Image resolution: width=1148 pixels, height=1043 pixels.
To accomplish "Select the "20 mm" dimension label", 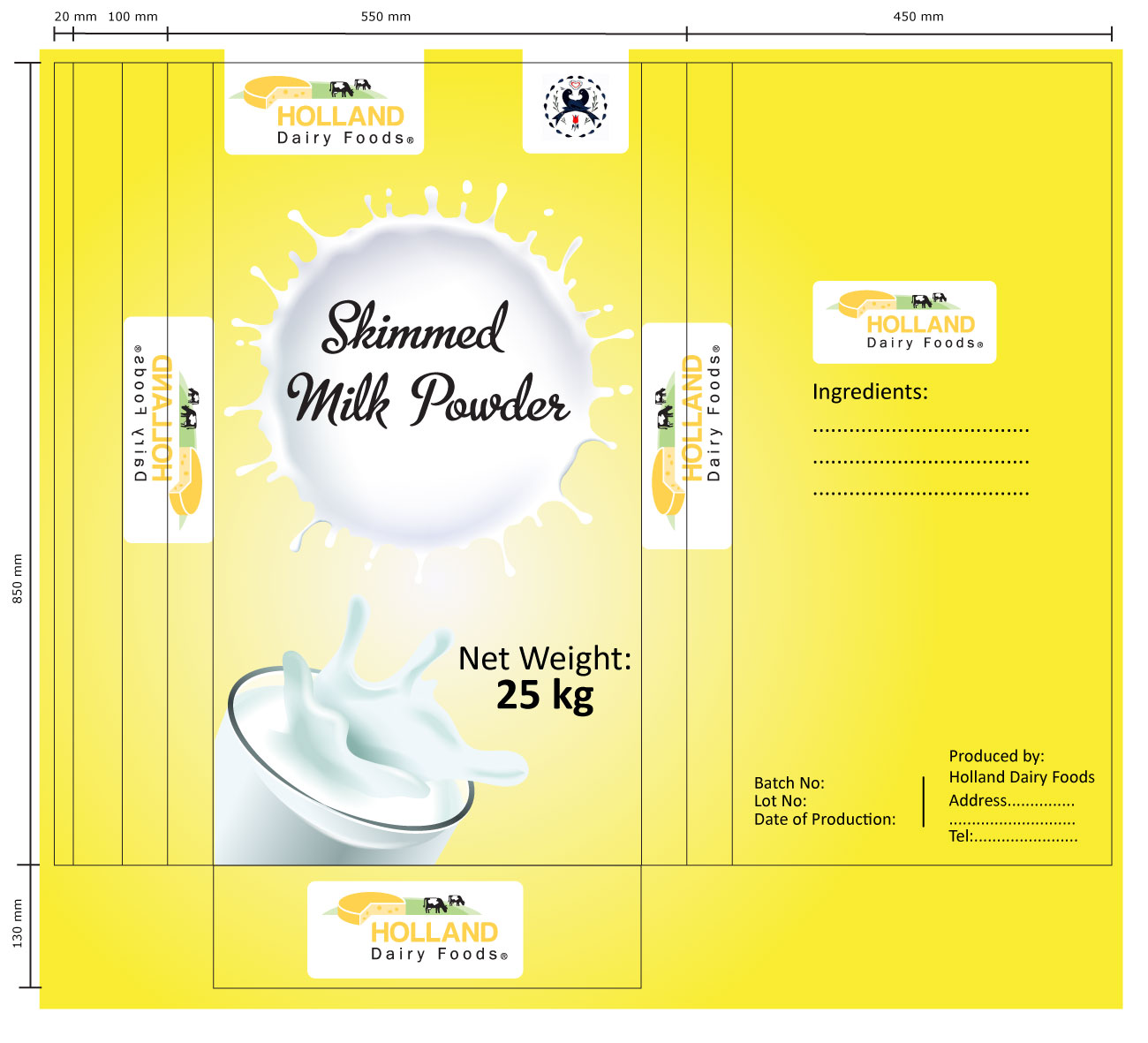I will (76, 17).
